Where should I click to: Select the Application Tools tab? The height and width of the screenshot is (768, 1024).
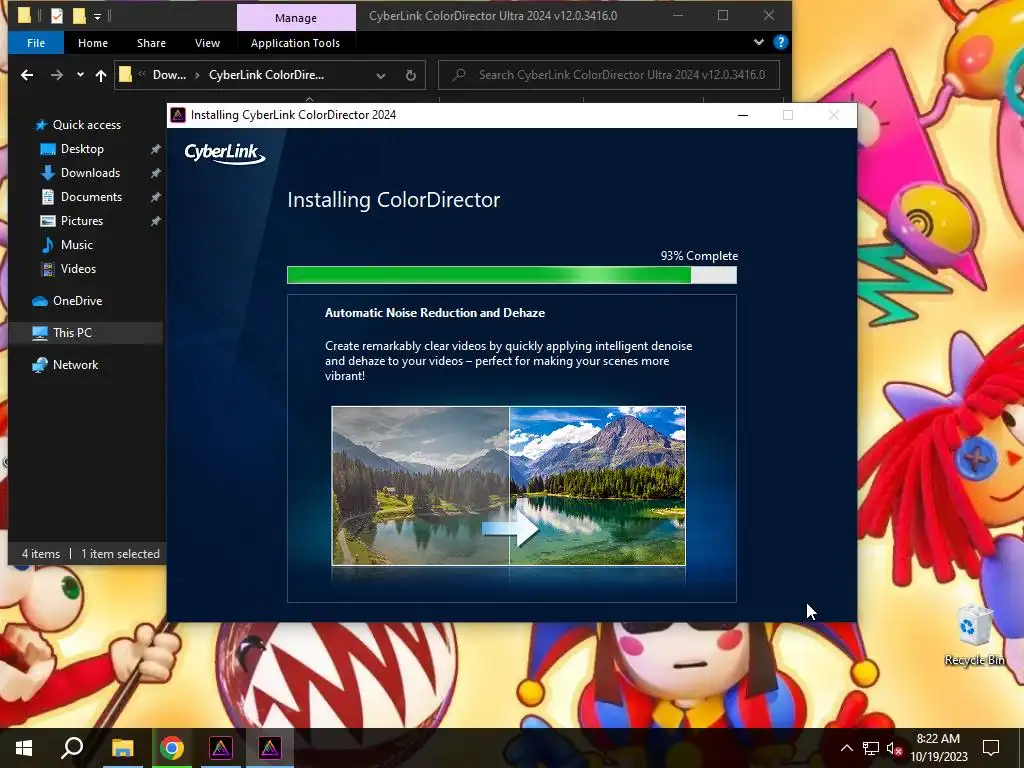[295, 43]
